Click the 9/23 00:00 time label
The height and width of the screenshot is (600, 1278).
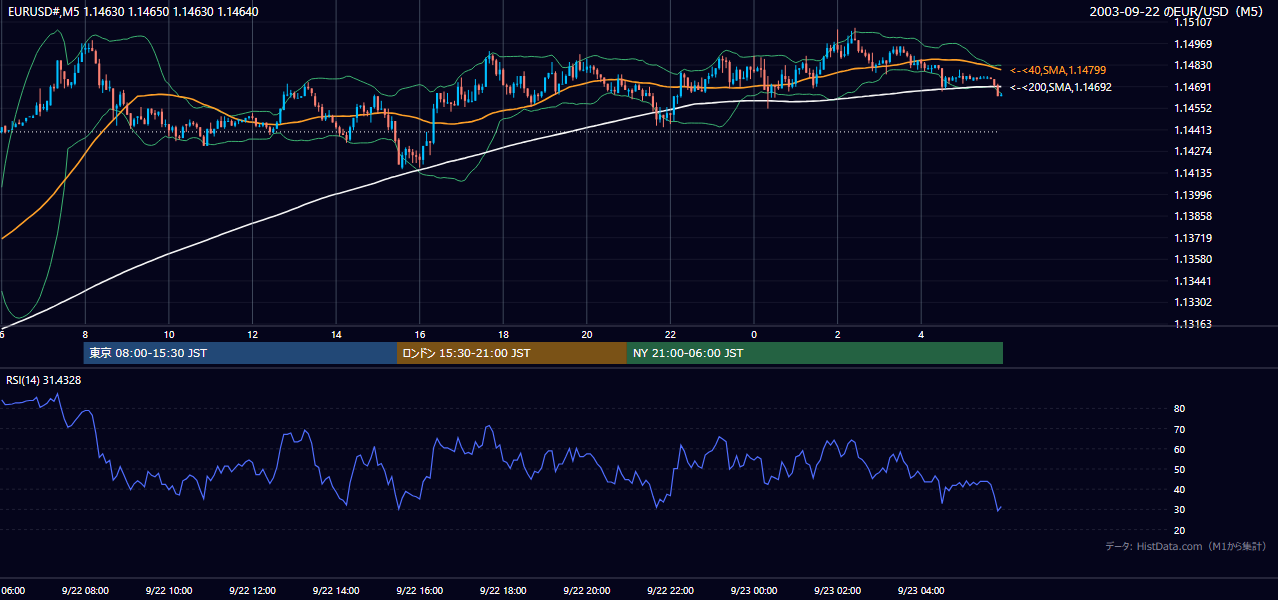[753, 591]
